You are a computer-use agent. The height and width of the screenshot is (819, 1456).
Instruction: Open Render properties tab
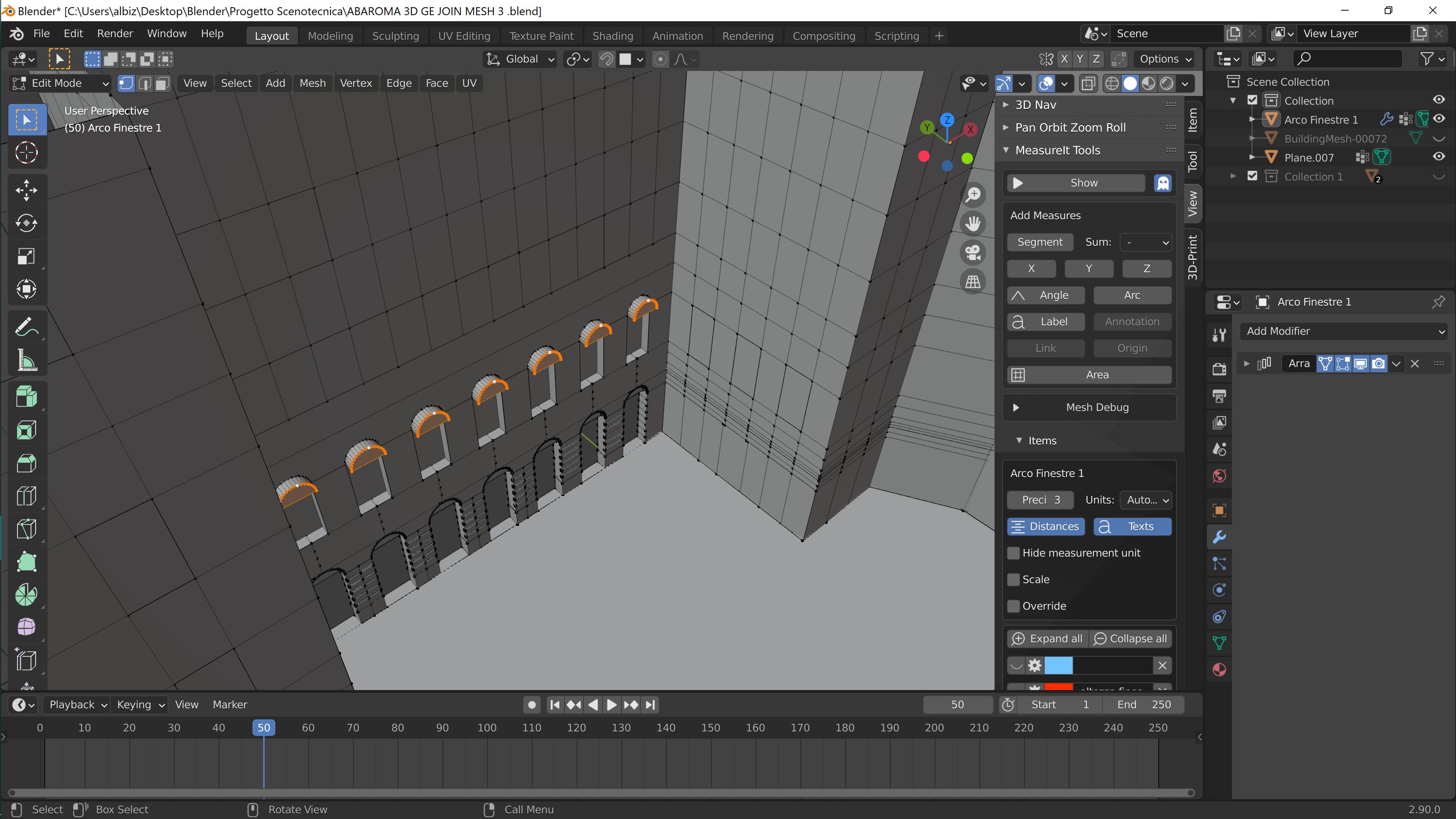point(1219,369)
